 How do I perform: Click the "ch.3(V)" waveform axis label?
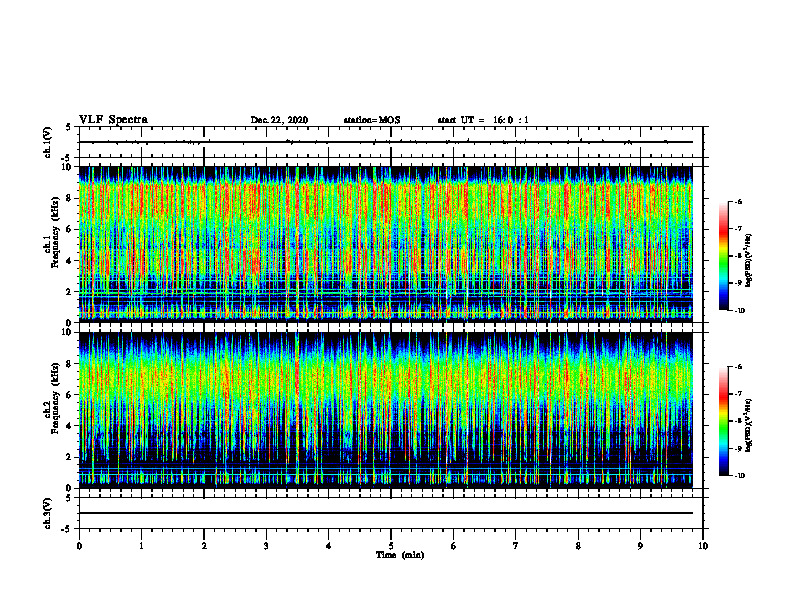pos(47,513)
